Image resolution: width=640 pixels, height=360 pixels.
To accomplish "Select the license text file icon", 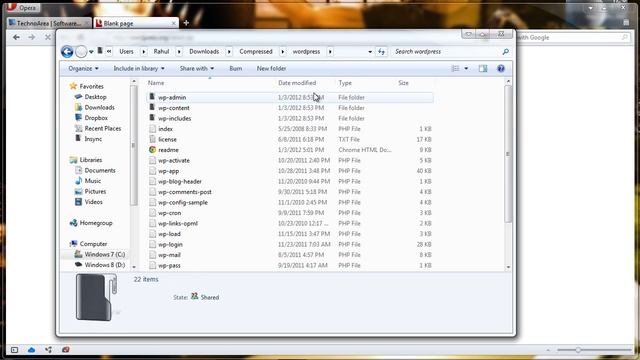I will click(x=153, y=139).
